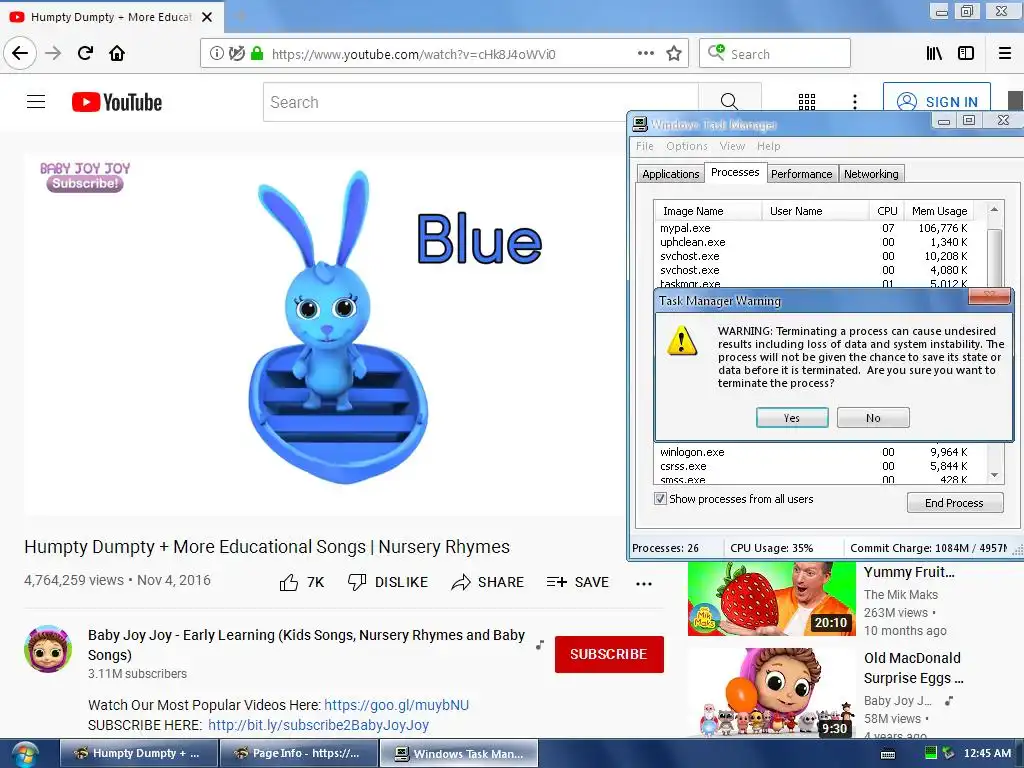Sort by Mem Usage column header
The height and width of the screenshot is (768, 1024).
939,211
